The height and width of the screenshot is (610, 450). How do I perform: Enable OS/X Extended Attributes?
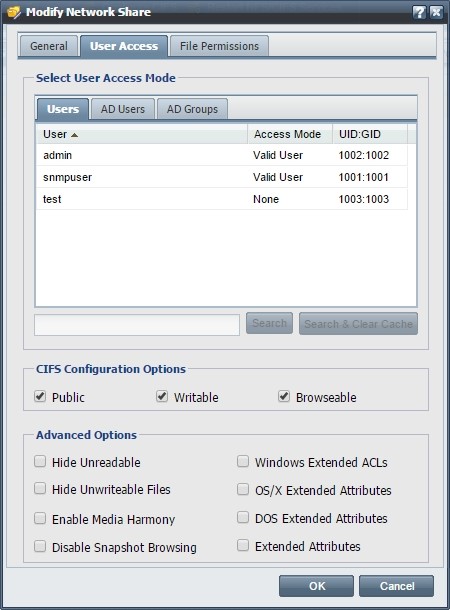pos(243,489)
